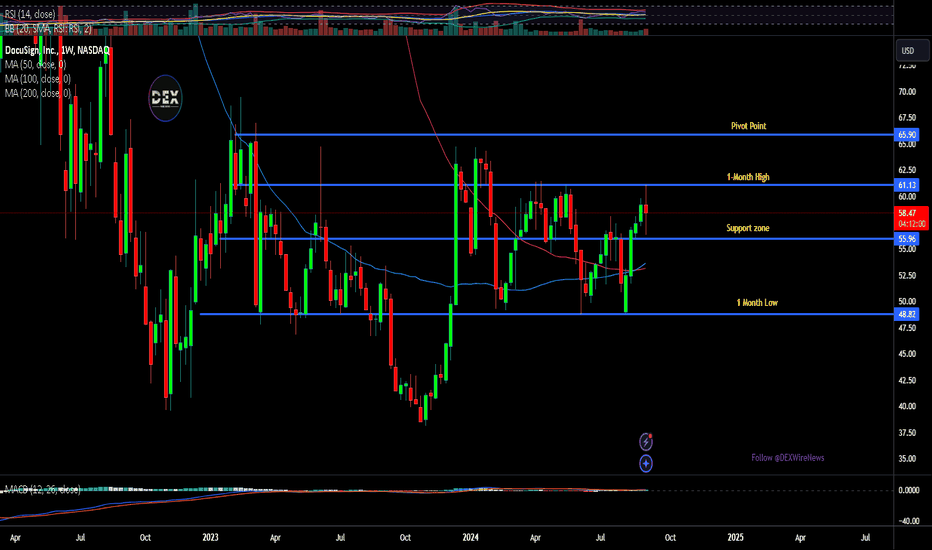
Task: Click the 55.96 price tag
Action: pyautogui.click(x=906, y=238)
